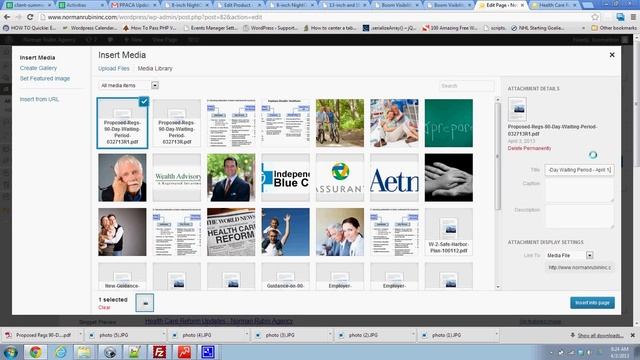Reload the page with the refresh icon
The height and width of the screenshot is (360, 640).
click(30, 17)
